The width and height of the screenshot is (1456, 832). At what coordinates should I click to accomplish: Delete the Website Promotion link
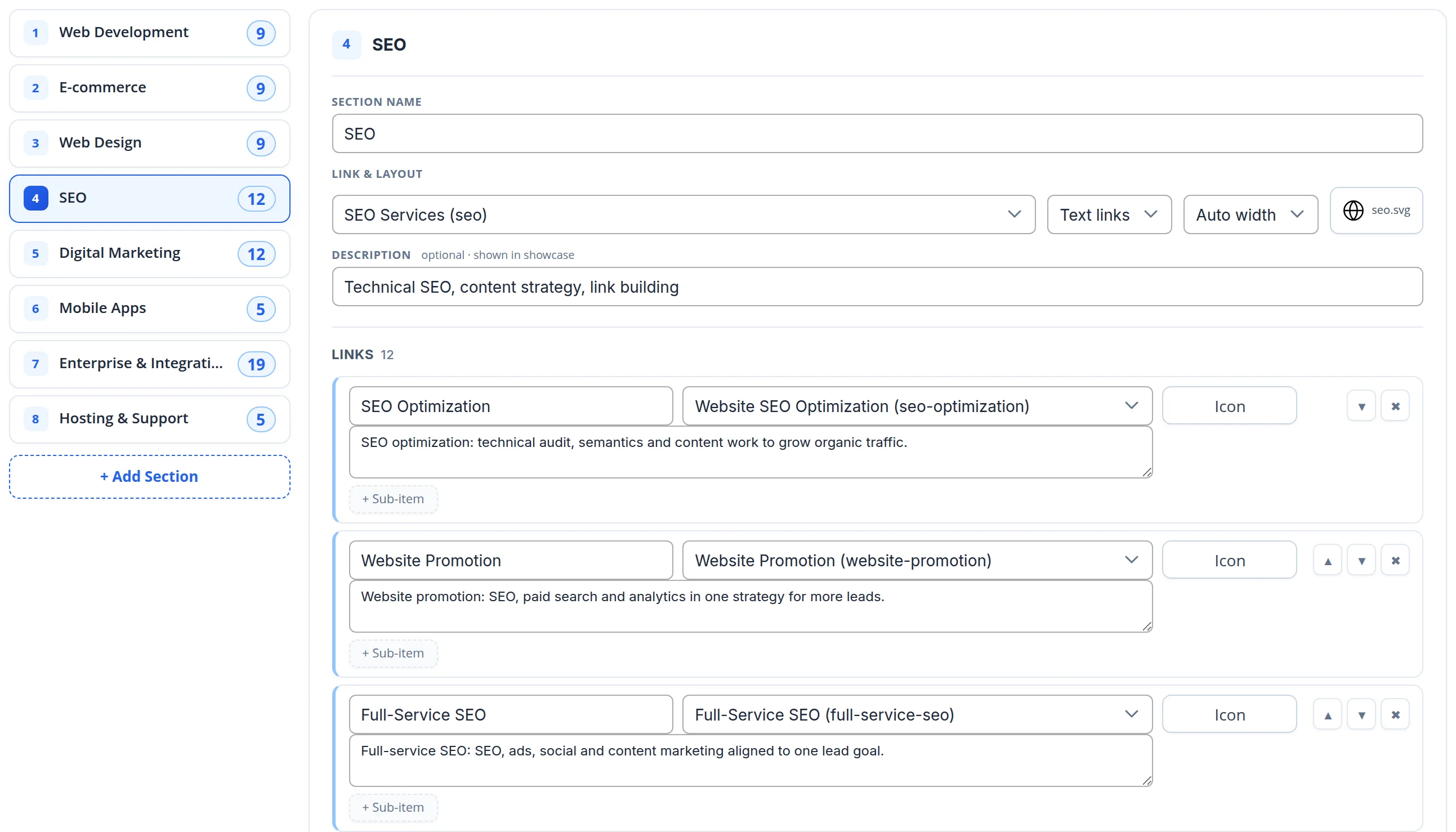1395,561
